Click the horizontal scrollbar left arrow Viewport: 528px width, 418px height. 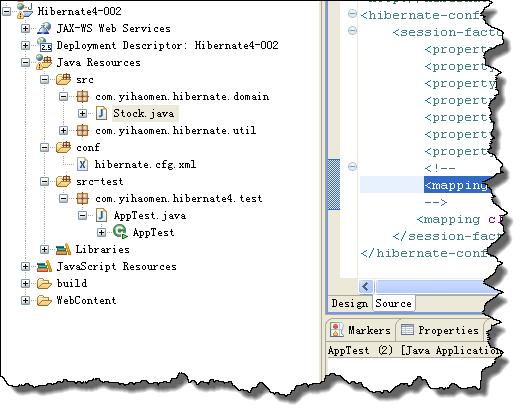366,287
